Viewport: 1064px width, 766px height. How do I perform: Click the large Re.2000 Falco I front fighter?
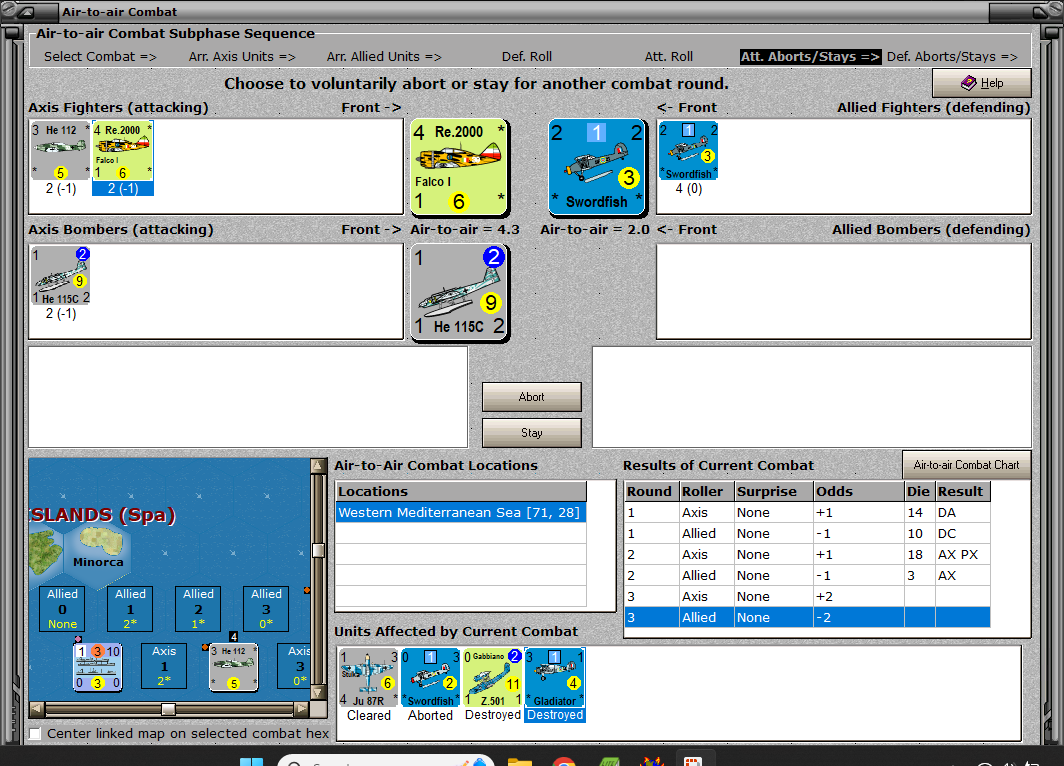(x=459, y=167)
